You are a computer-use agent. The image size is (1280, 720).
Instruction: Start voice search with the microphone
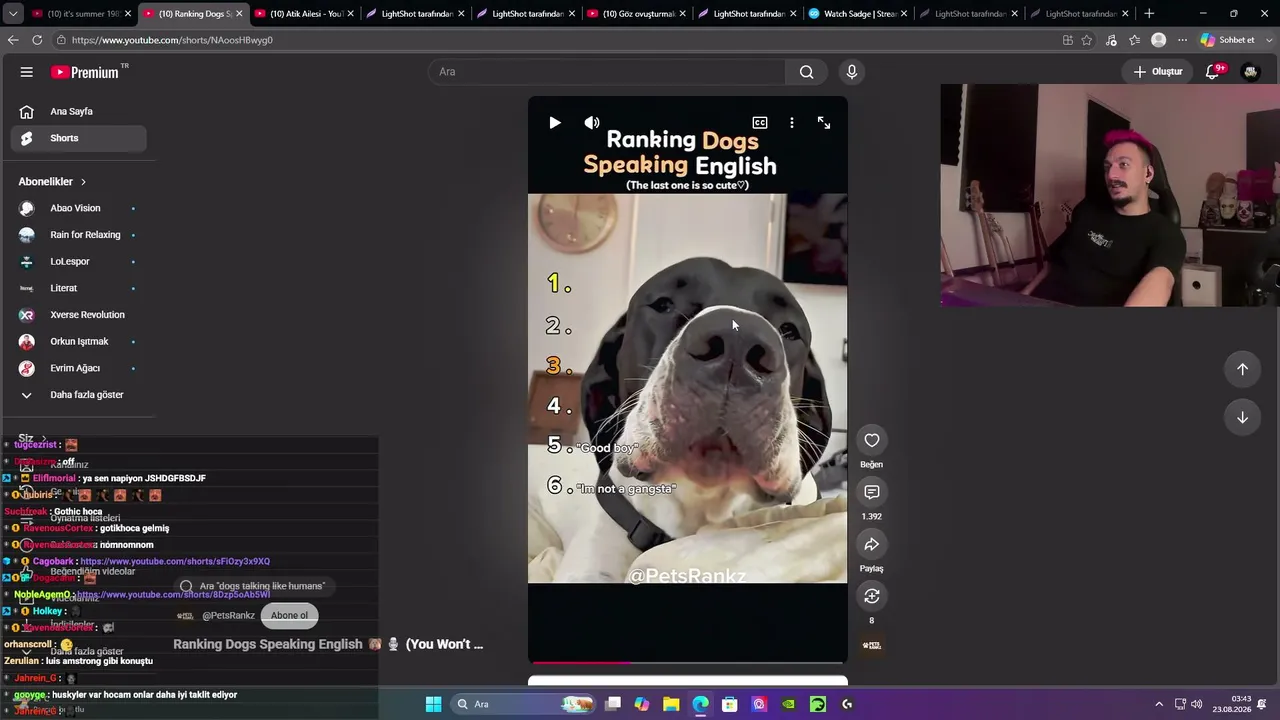coord(852,72)
